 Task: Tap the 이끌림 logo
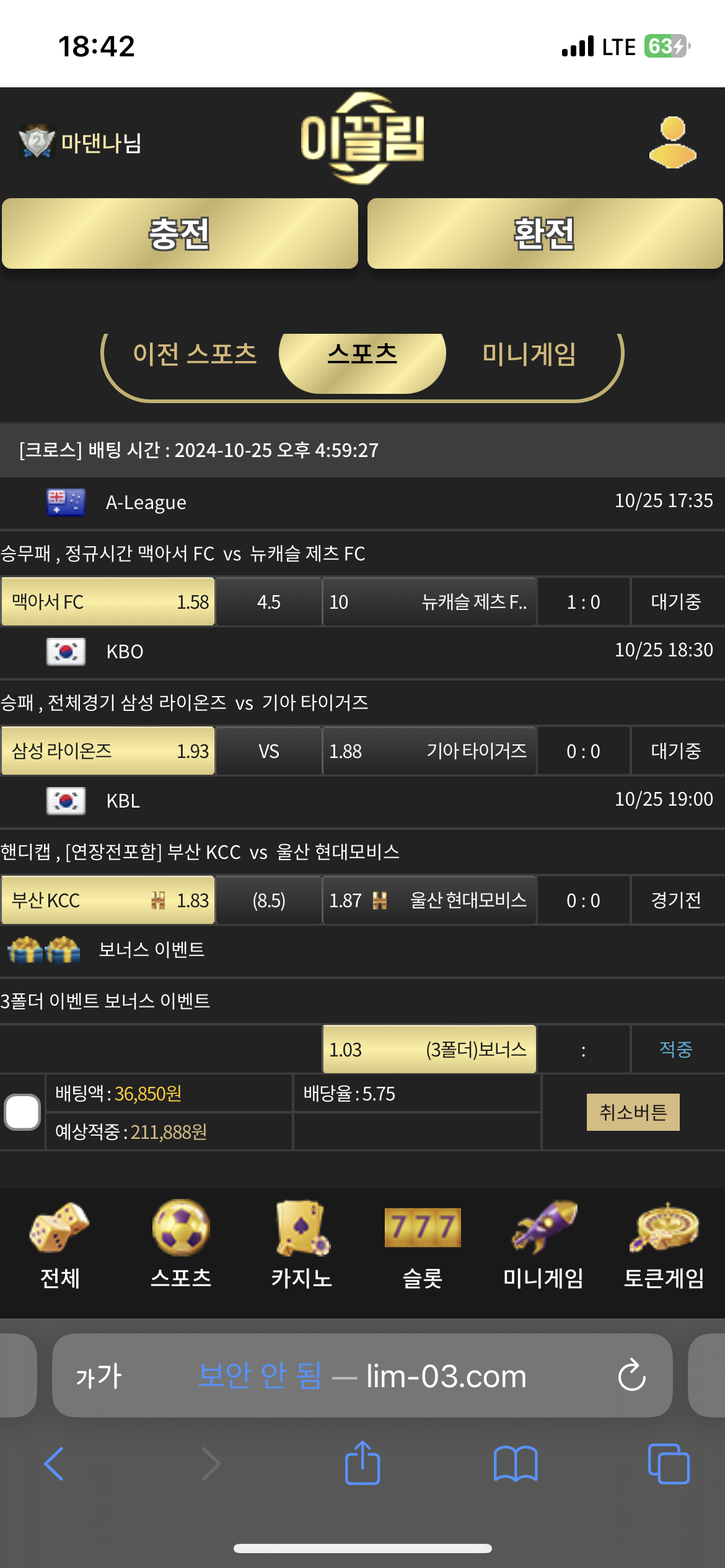pos(362,139)
